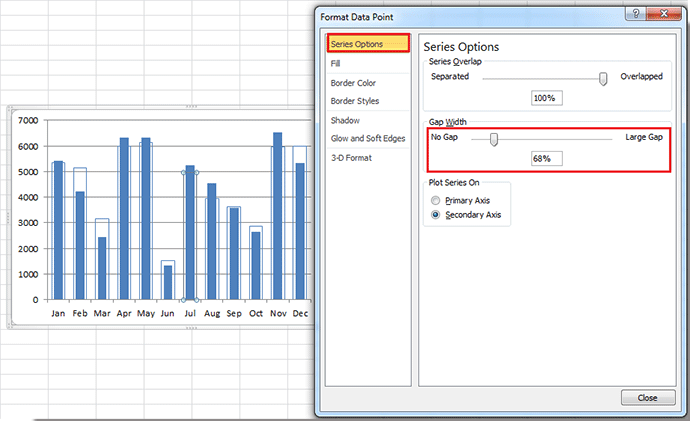Click the Series Overlap slider thumb
This screenshot has height=421, width=690.
603,78
